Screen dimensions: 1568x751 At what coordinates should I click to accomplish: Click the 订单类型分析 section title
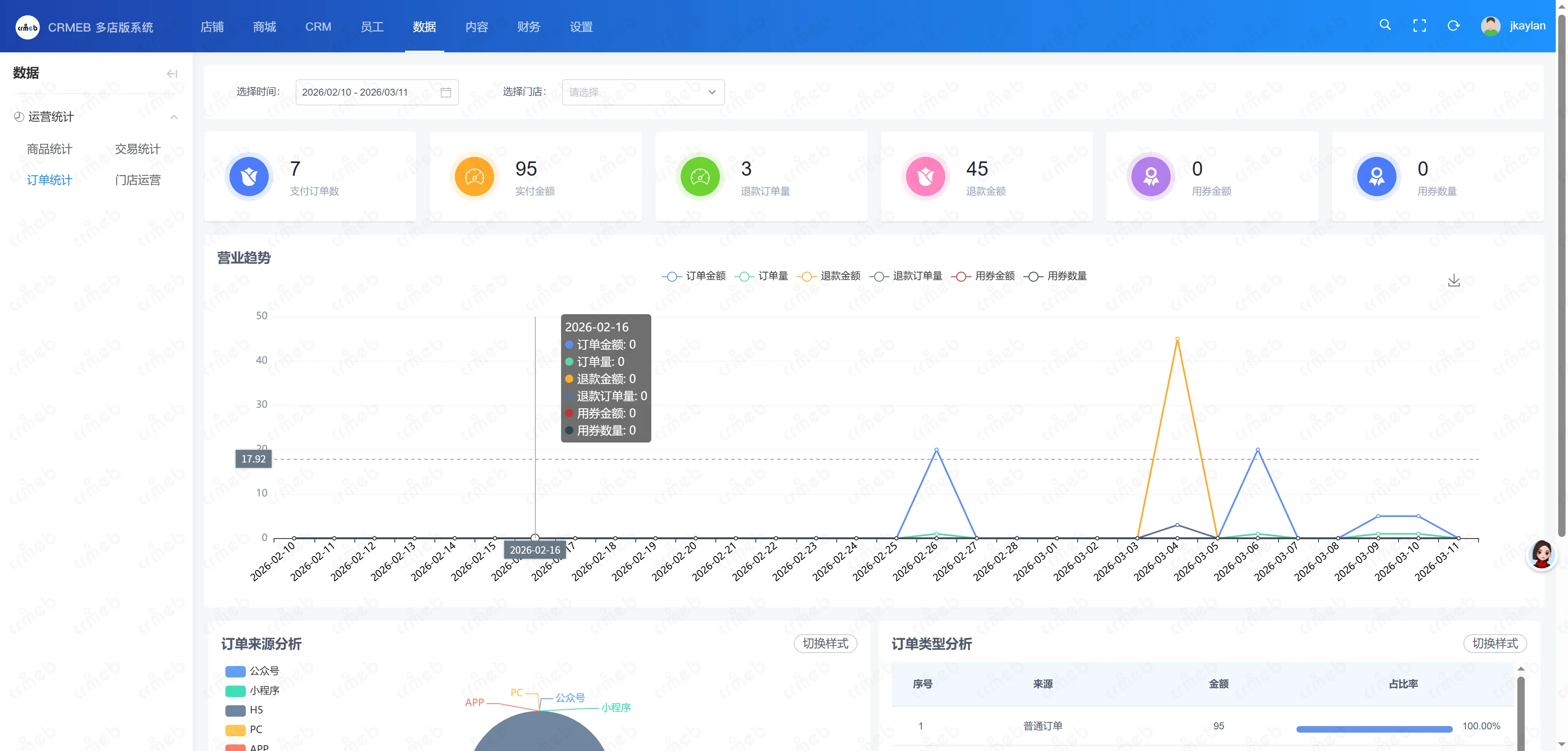pyautogui.click(x=931, y=644)
